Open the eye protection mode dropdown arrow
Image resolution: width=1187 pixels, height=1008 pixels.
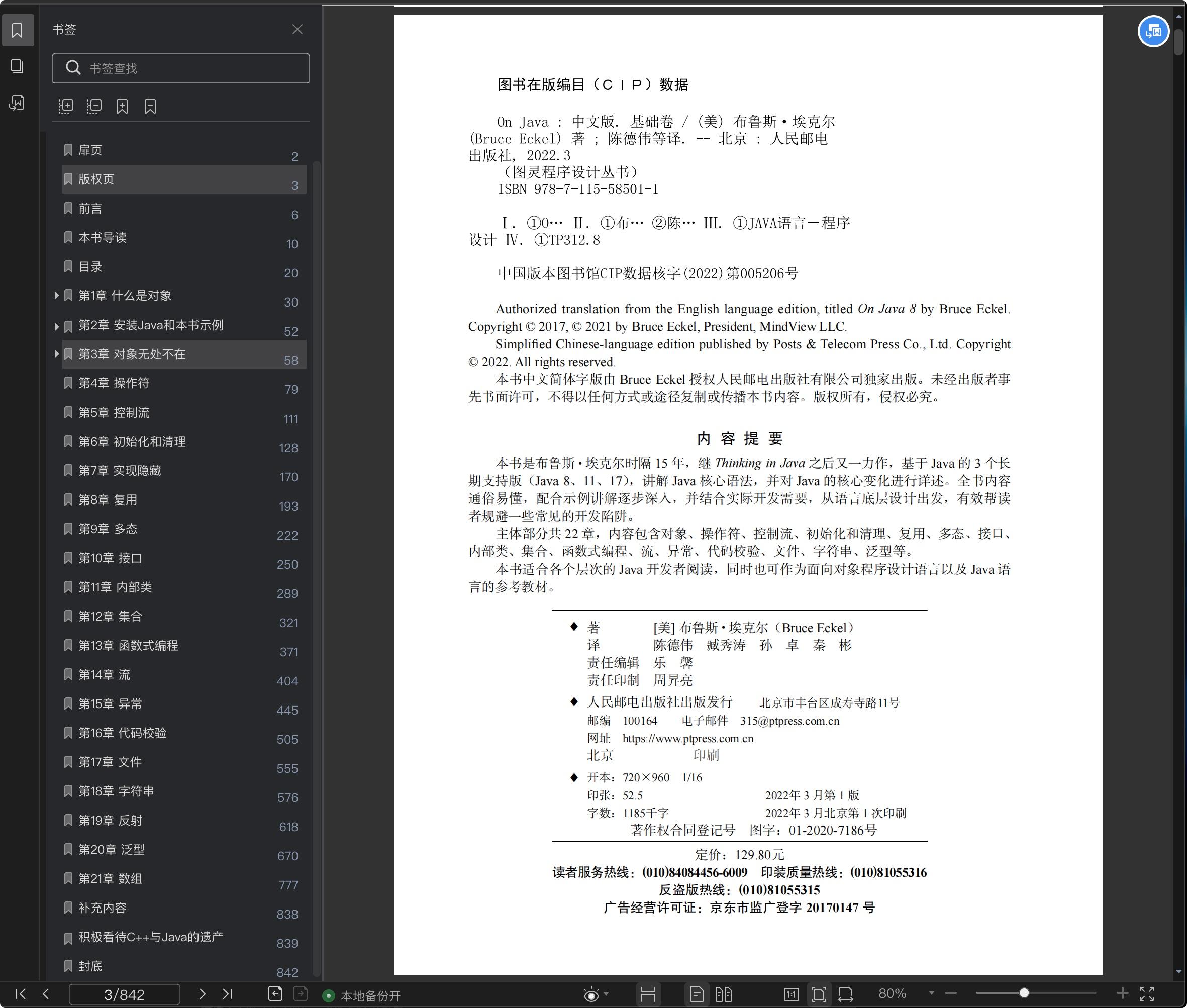pos(607,994)
